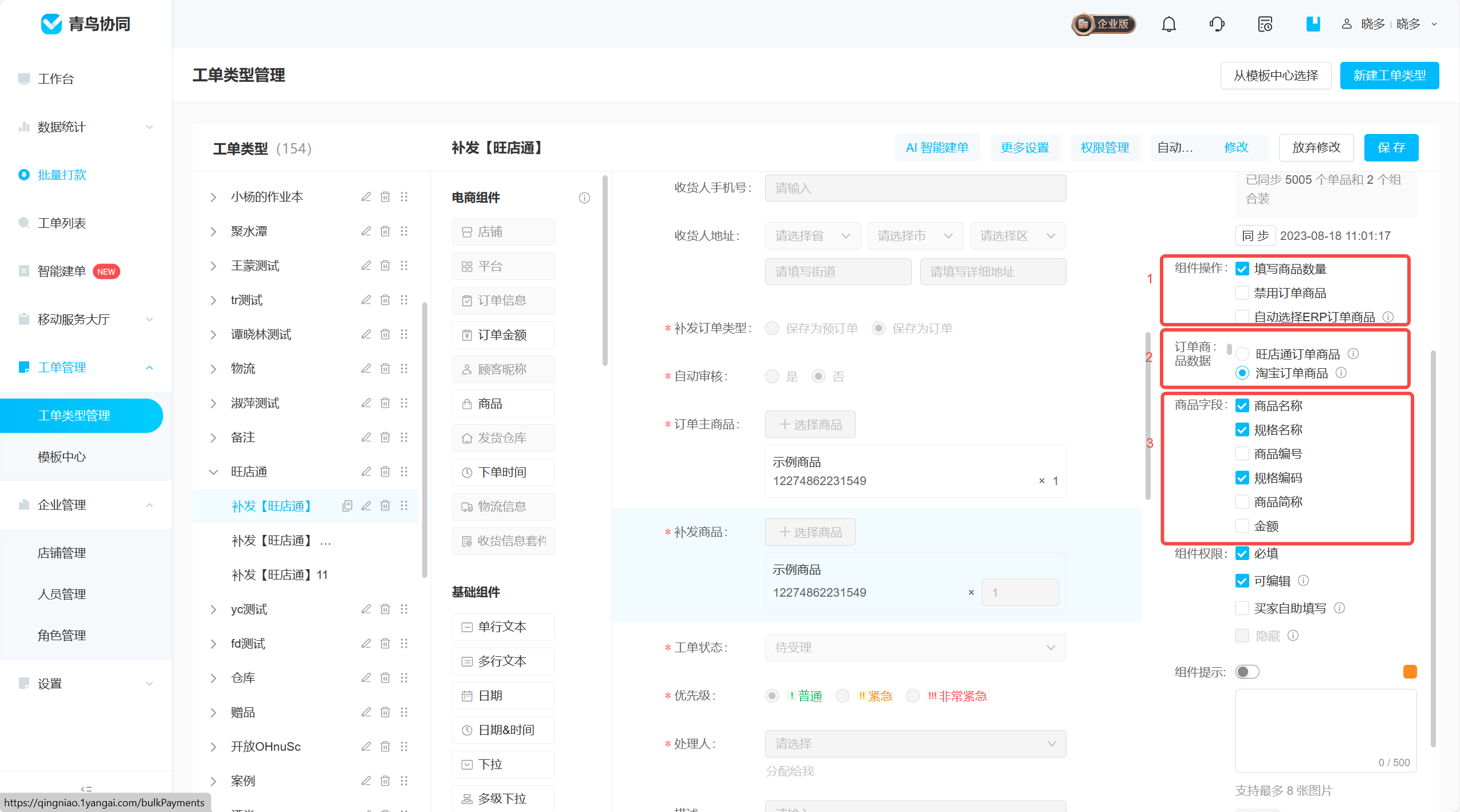Expand 数据统计 sidebar menu

pos(86,127)
